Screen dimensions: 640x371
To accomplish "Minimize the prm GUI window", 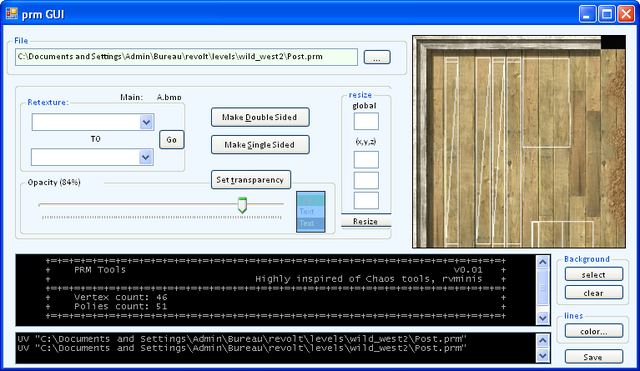I will (x=587, y=14).
